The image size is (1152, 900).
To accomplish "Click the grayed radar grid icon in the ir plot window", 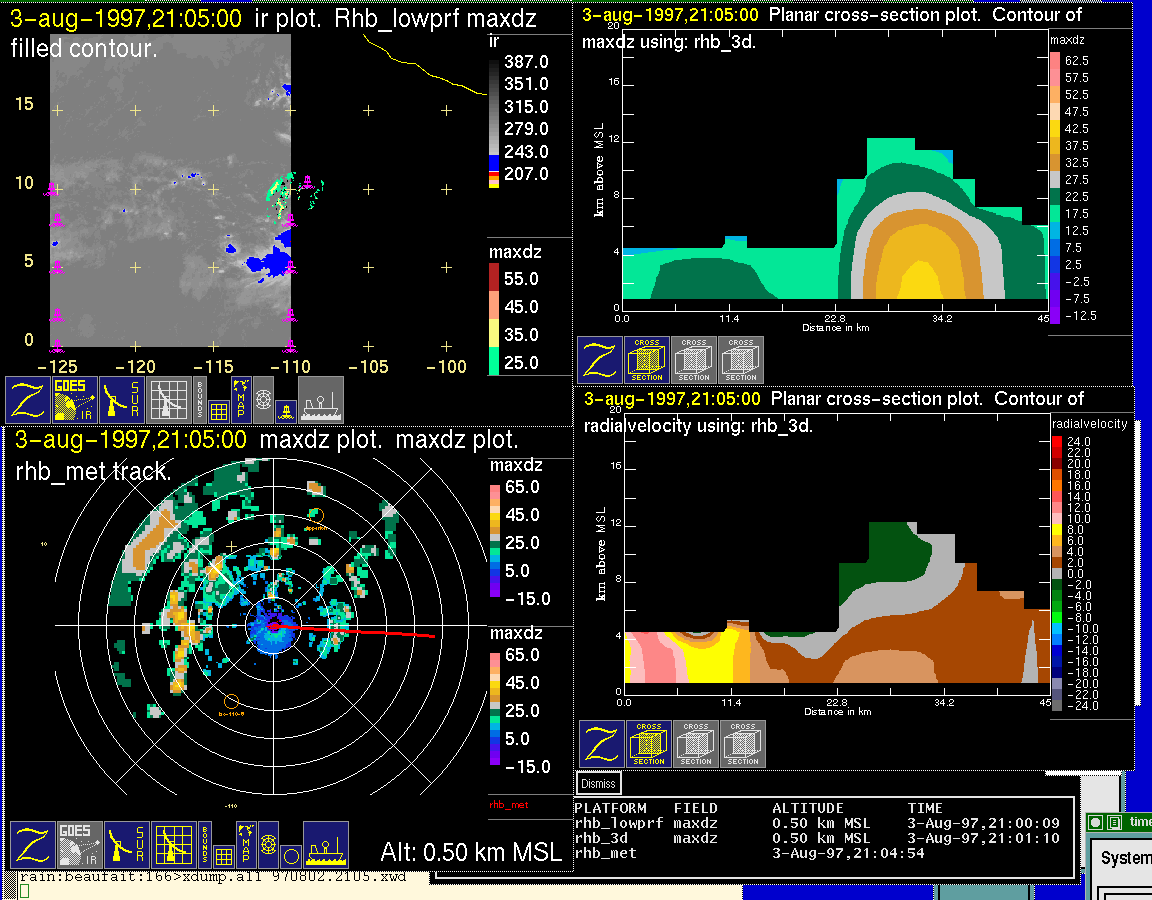I will [x=169, y=399].
